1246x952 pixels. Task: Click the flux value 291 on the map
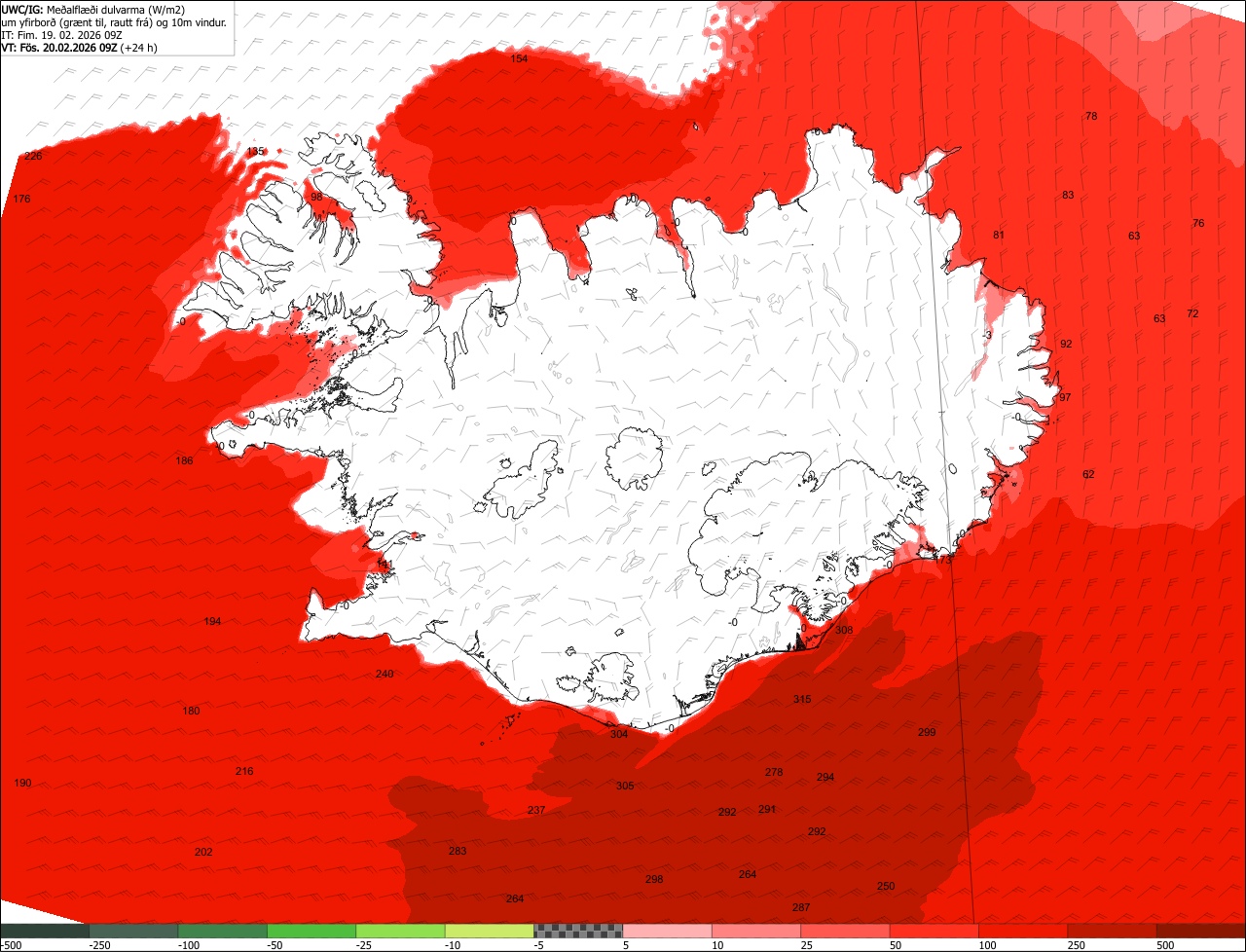[x=767, y=809]
